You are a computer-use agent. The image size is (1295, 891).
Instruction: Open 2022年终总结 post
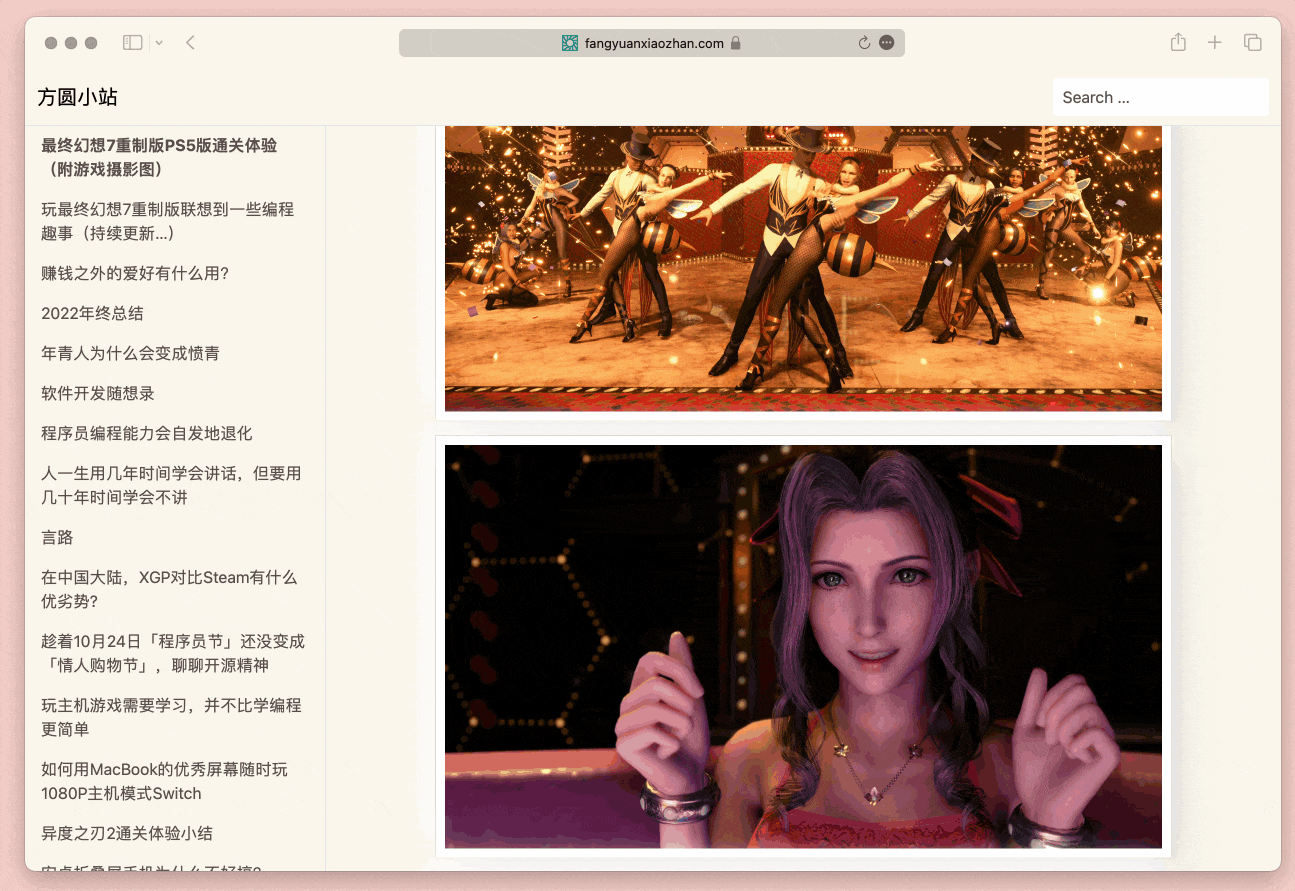[x=92, y=313]
